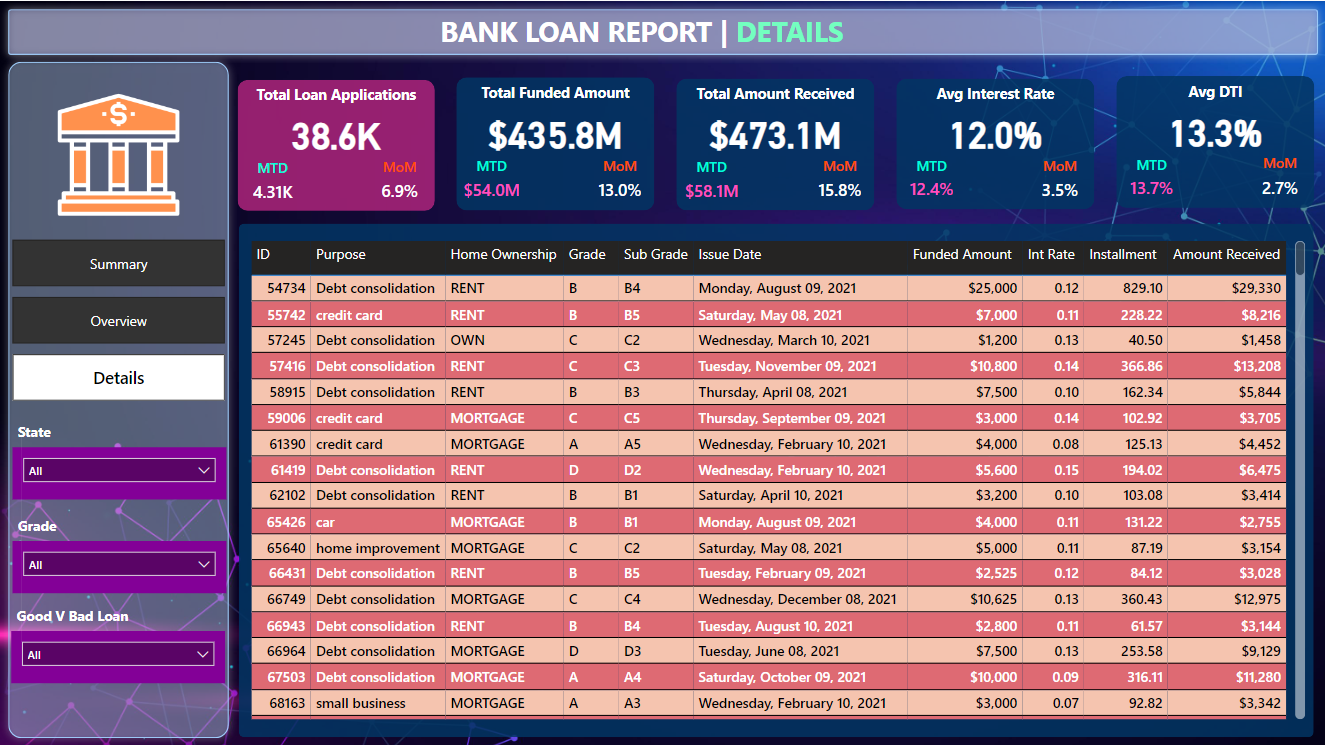Click the Total Loan Applications card
This screenshot has width=1325, height=745.
336,145
